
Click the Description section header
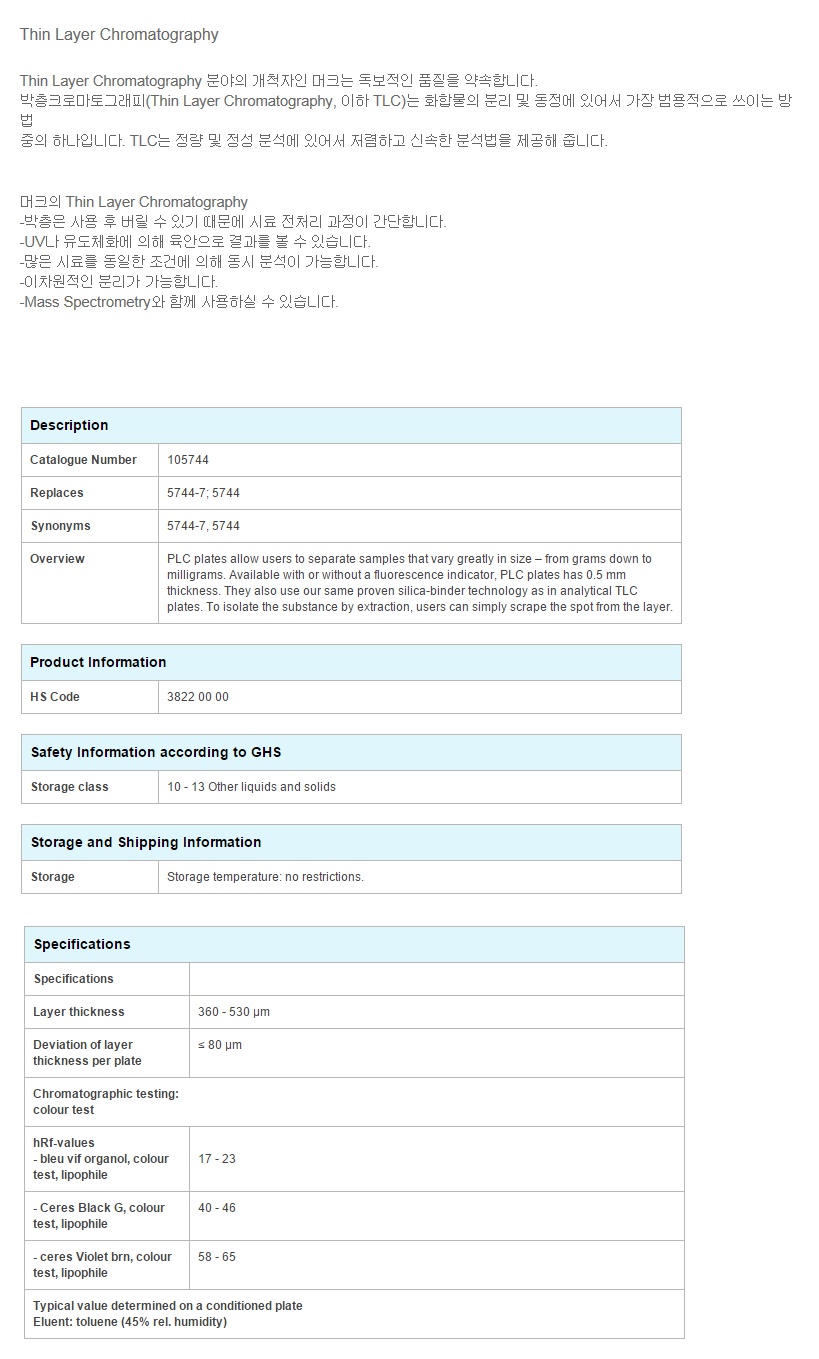(69, 425)
